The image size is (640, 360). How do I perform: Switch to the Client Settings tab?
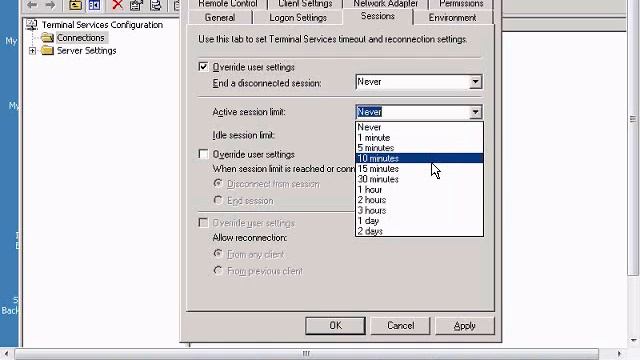click(x=305, y=4)
